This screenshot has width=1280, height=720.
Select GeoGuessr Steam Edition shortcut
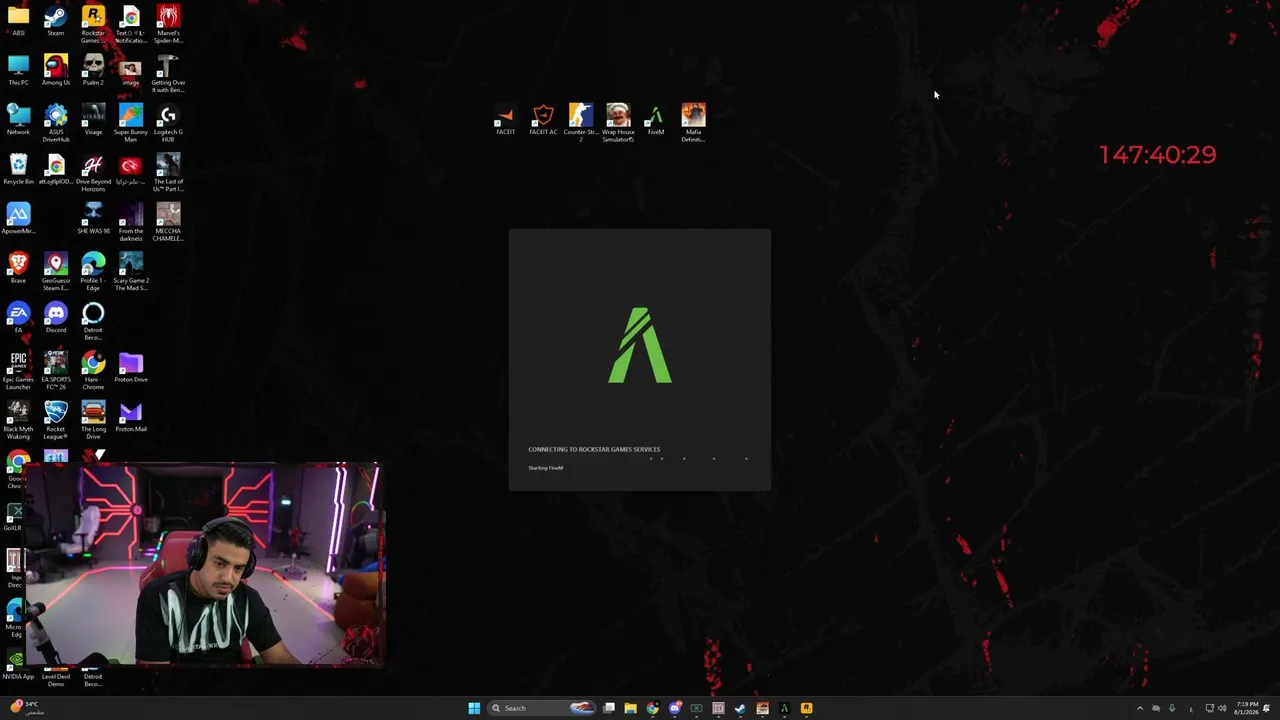56,272
